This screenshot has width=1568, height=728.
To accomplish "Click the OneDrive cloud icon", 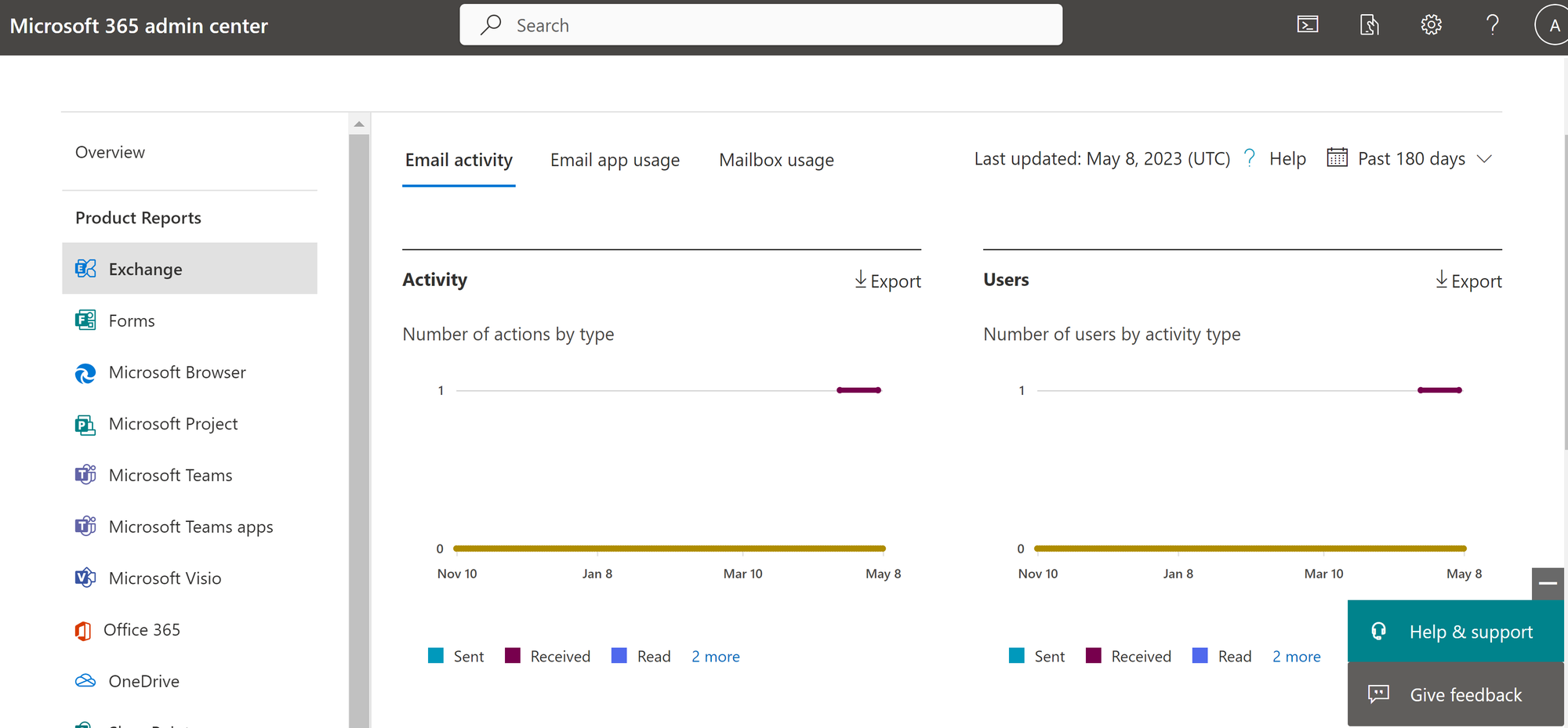I will pyautogui.click(x=85, y=680).
